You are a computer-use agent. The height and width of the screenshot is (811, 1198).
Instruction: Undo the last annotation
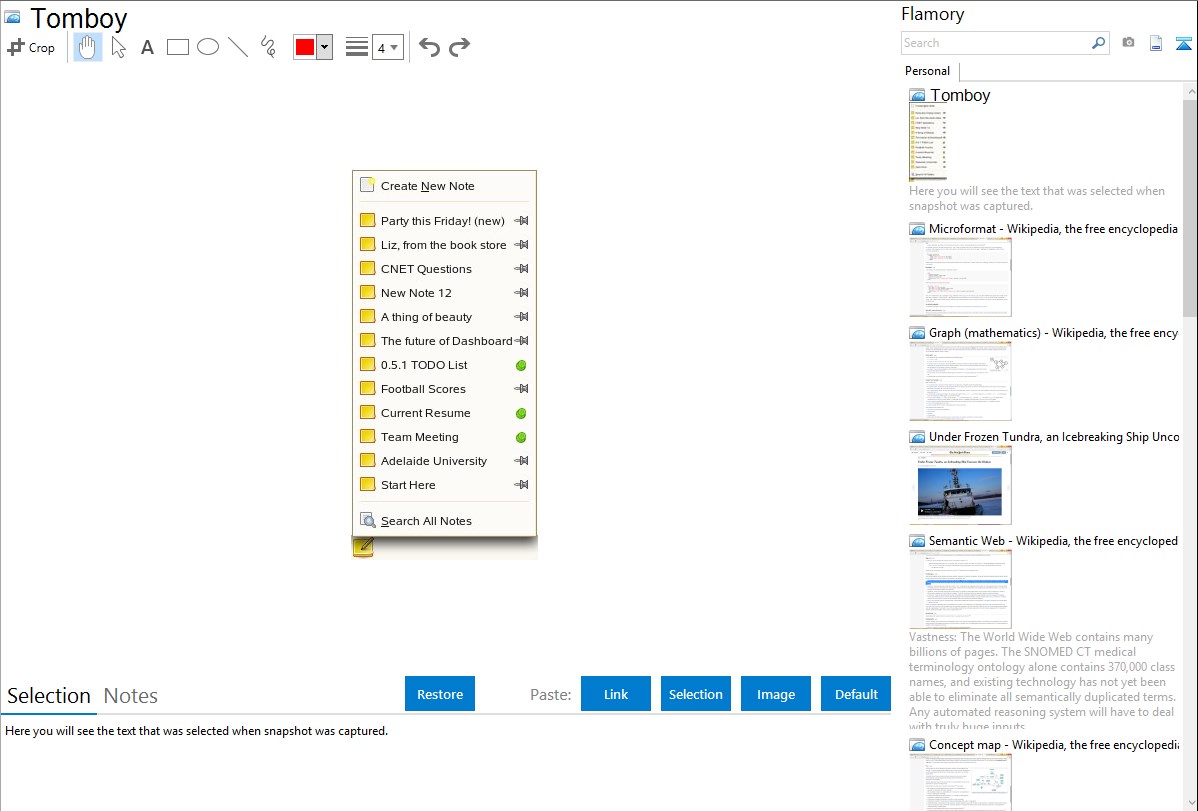coord(429,47)
